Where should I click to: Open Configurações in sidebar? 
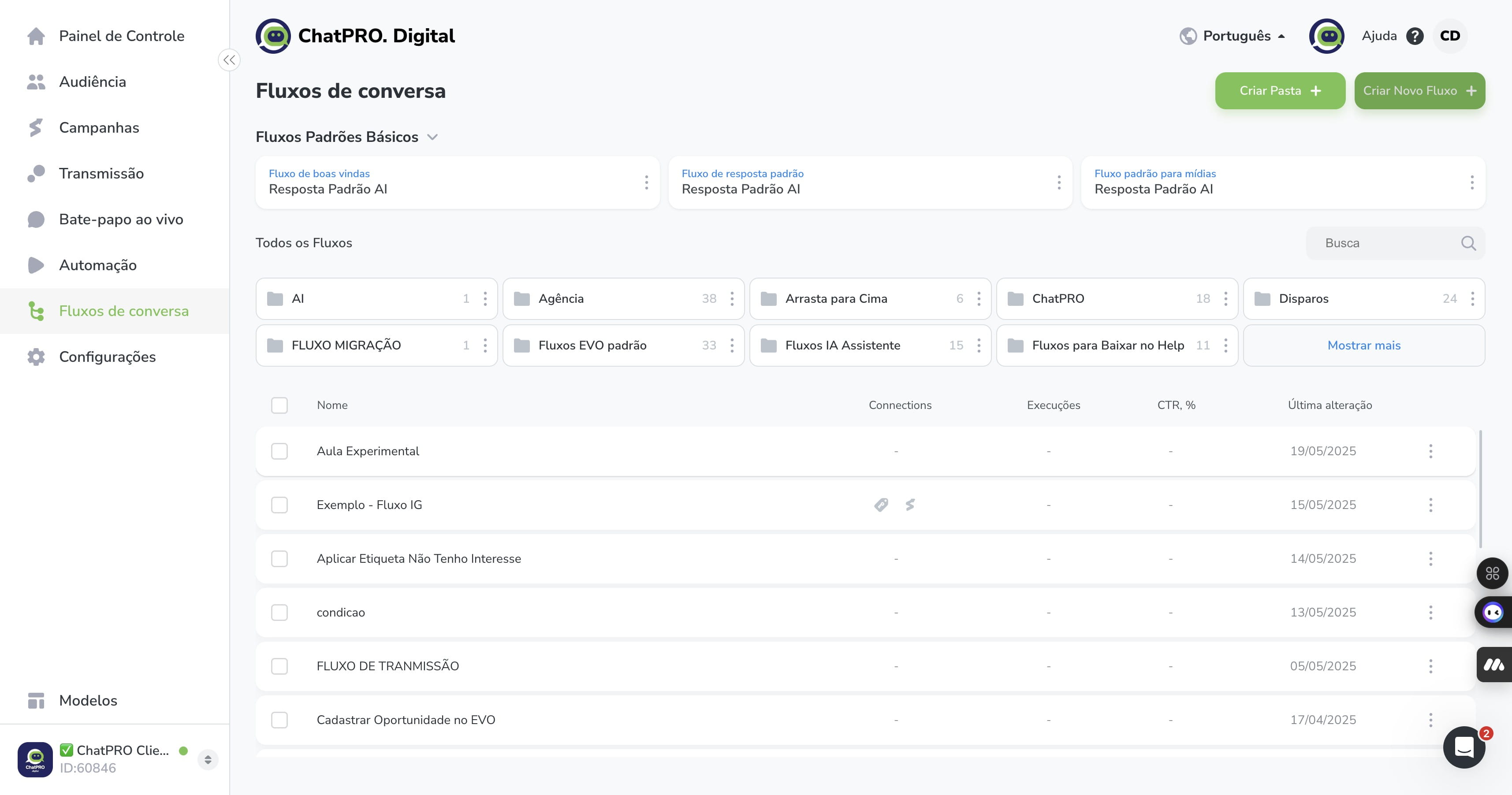tap(115, 357)
